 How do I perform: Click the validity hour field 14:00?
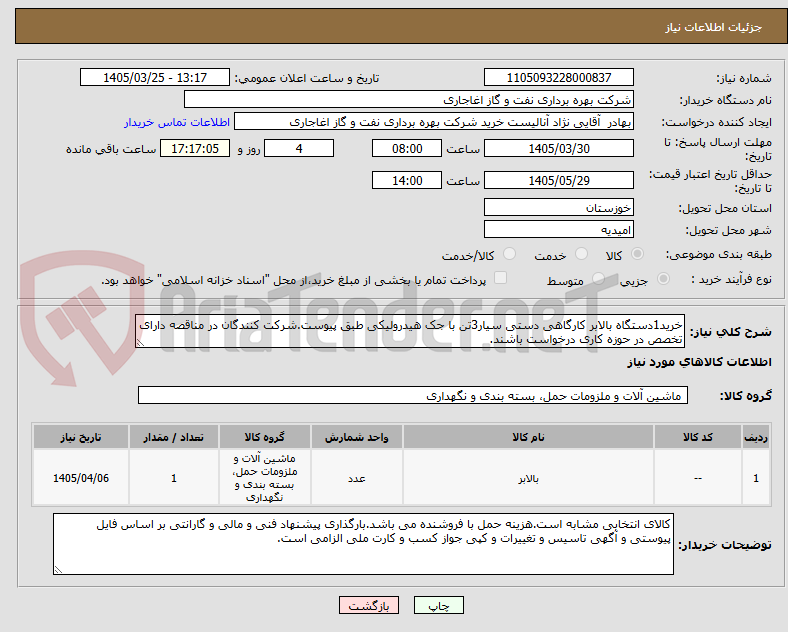tap(407, 180)
